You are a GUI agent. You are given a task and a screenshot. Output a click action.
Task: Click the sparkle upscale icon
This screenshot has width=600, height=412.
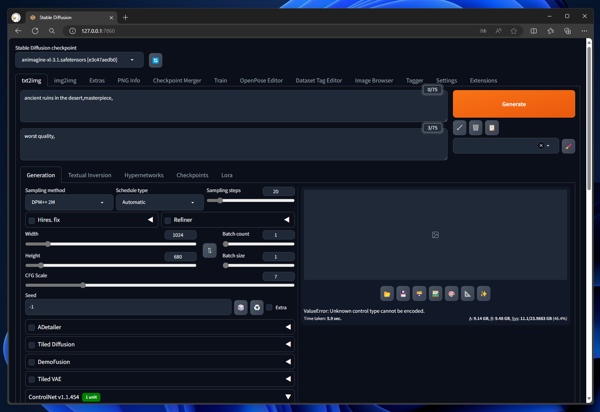[484, 294]
